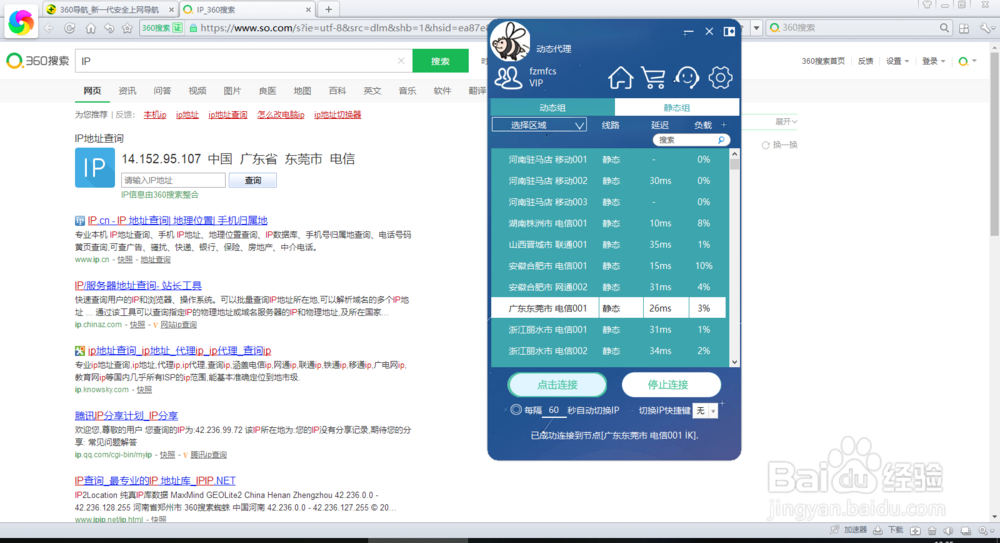The width and height of the screenshot is (1000, 543).
Task: Select the 视频 search category
Action: tap(197, 91)
